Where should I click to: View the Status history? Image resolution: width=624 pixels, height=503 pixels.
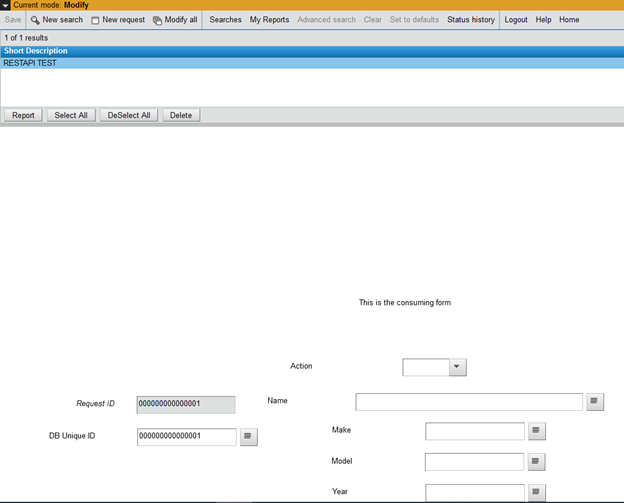coord(470,20)
